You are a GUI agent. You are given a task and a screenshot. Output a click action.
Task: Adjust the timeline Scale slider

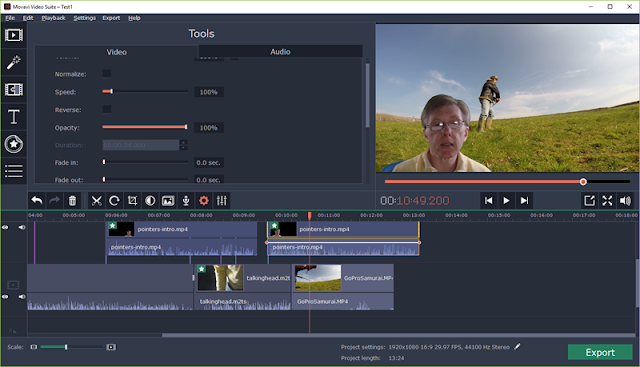71,347
